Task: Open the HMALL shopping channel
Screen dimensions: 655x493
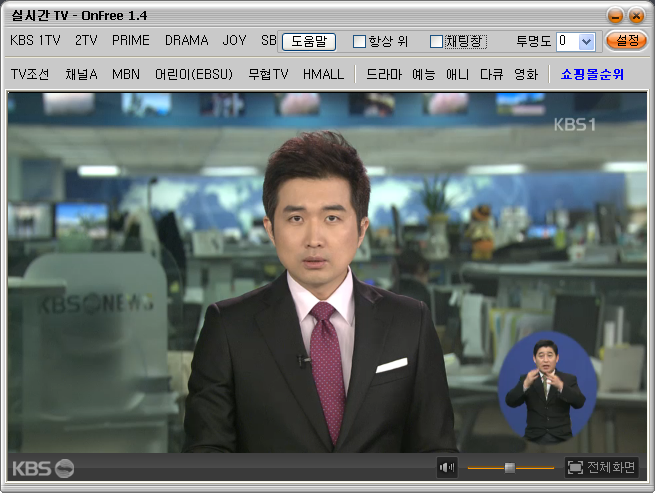Action: pyautogui.click(x=323, y=74)
